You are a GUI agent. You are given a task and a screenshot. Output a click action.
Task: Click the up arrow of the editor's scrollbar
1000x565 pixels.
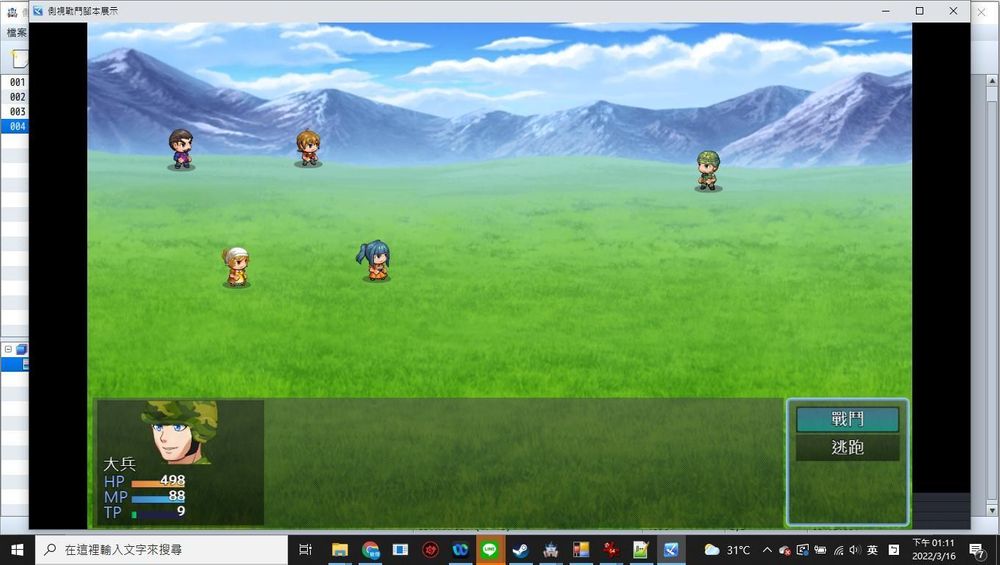tap(992, 80)
